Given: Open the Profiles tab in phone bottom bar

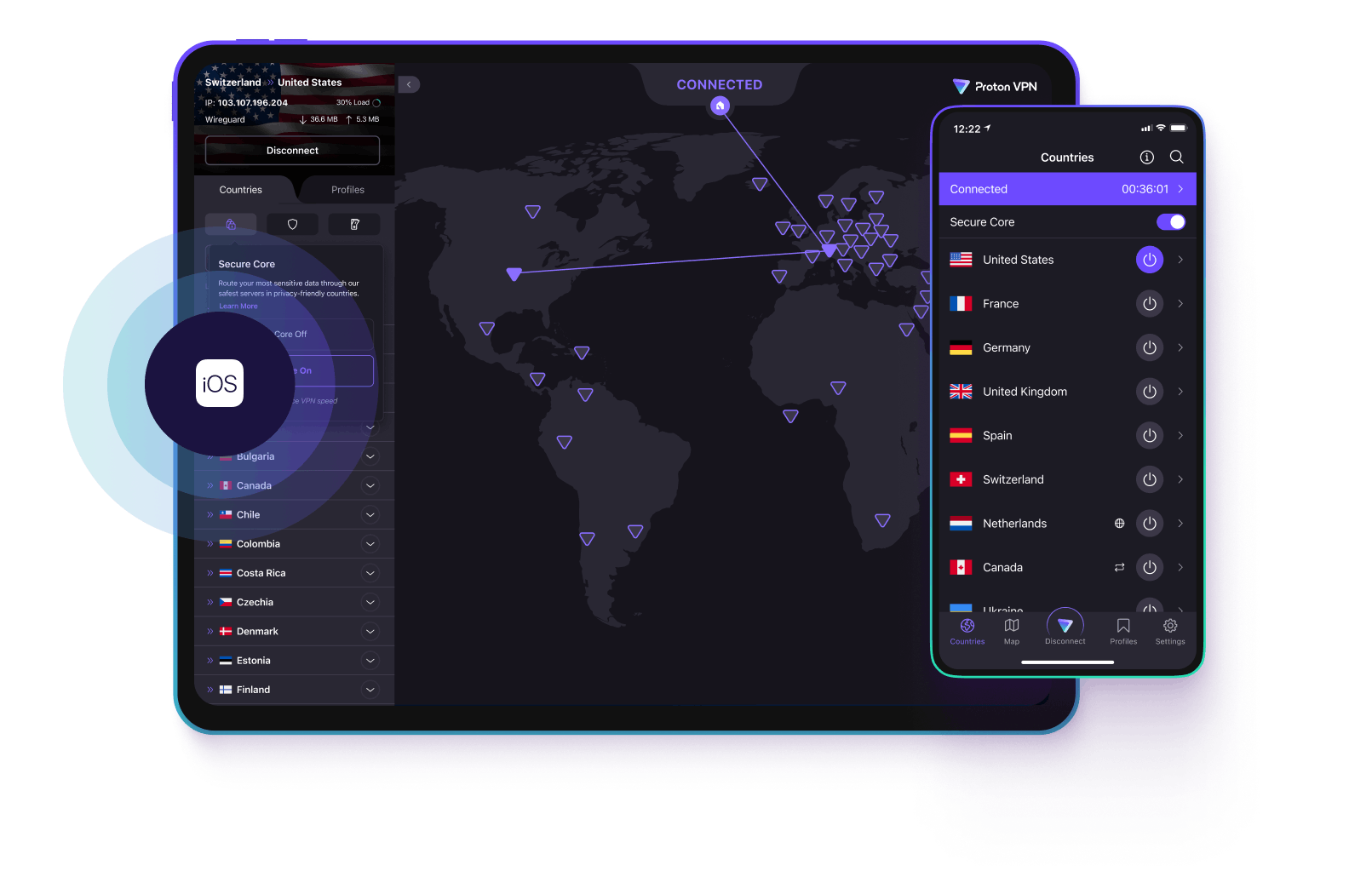Looking at the screenshot, I should tap(1123, 632).
